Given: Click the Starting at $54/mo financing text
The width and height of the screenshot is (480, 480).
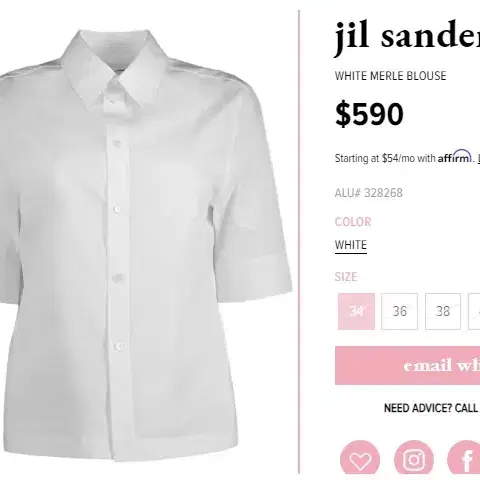Looking at the screenshot, I should [x=385, y=158].
